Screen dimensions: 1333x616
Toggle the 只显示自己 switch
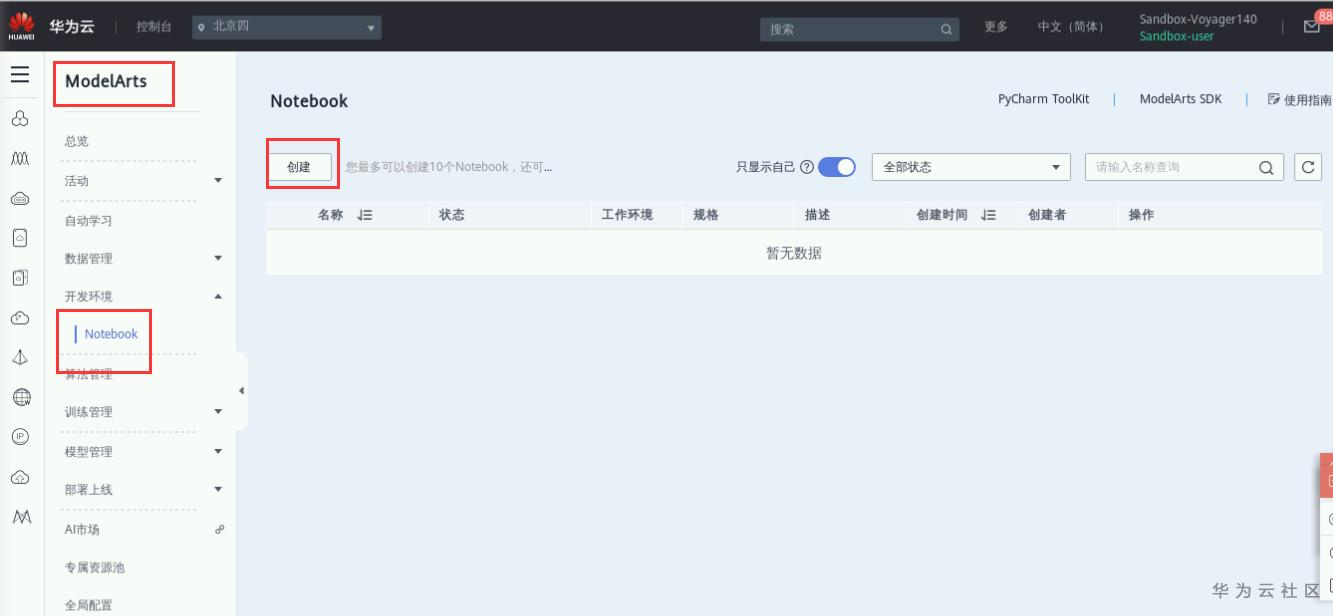[x=837, y=167]
